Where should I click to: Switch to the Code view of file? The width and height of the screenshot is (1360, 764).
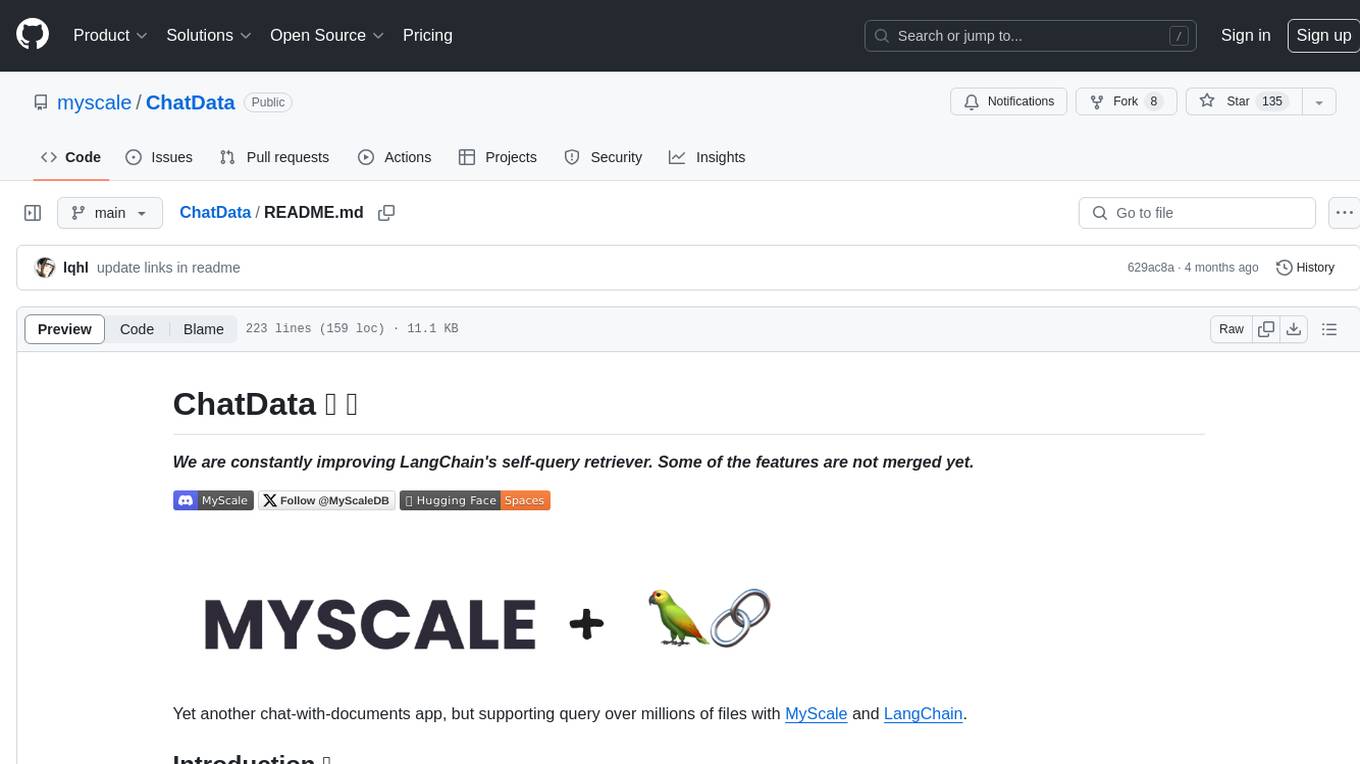point(137,329)
